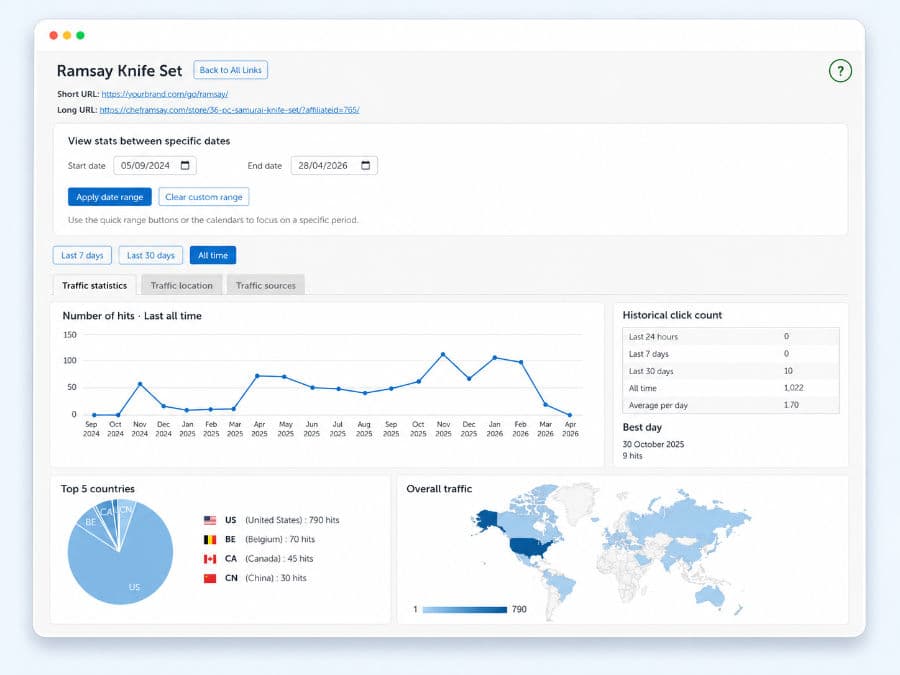Select the Last 30 days quick range

pyautogui.click(x=150, y=255)
